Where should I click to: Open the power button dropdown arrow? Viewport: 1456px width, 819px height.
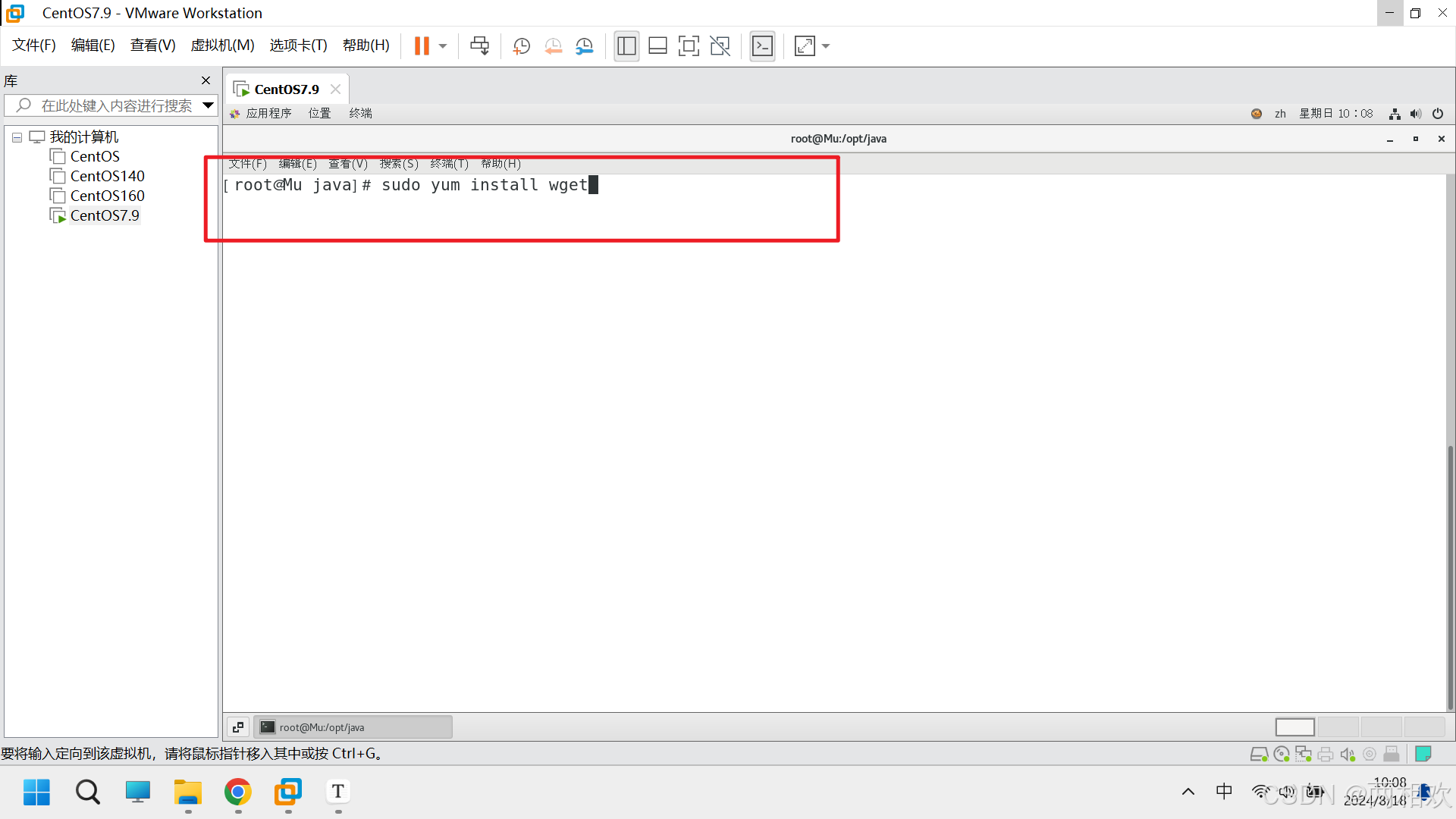click(443, 46)
